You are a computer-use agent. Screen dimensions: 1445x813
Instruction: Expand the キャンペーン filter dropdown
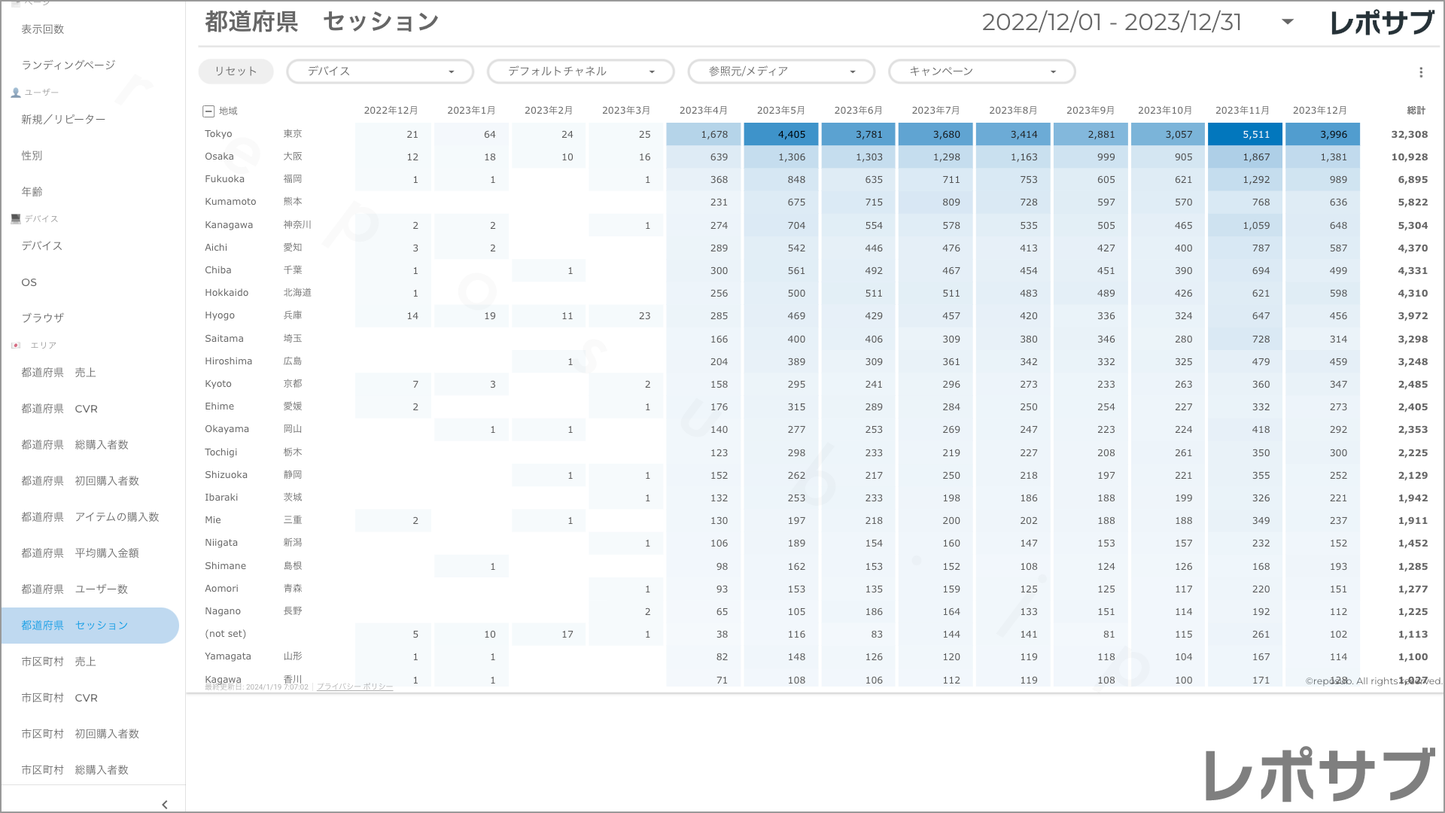pos(981,72)
